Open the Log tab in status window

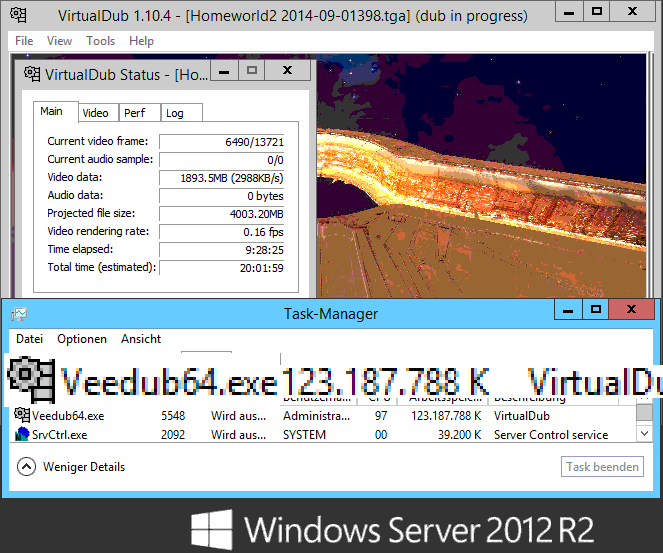pos(175,113)
